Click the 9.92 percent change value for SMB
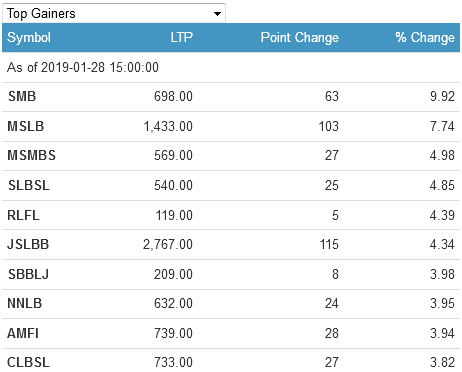This screenshot has width=462, height=372. click(442, 97)
